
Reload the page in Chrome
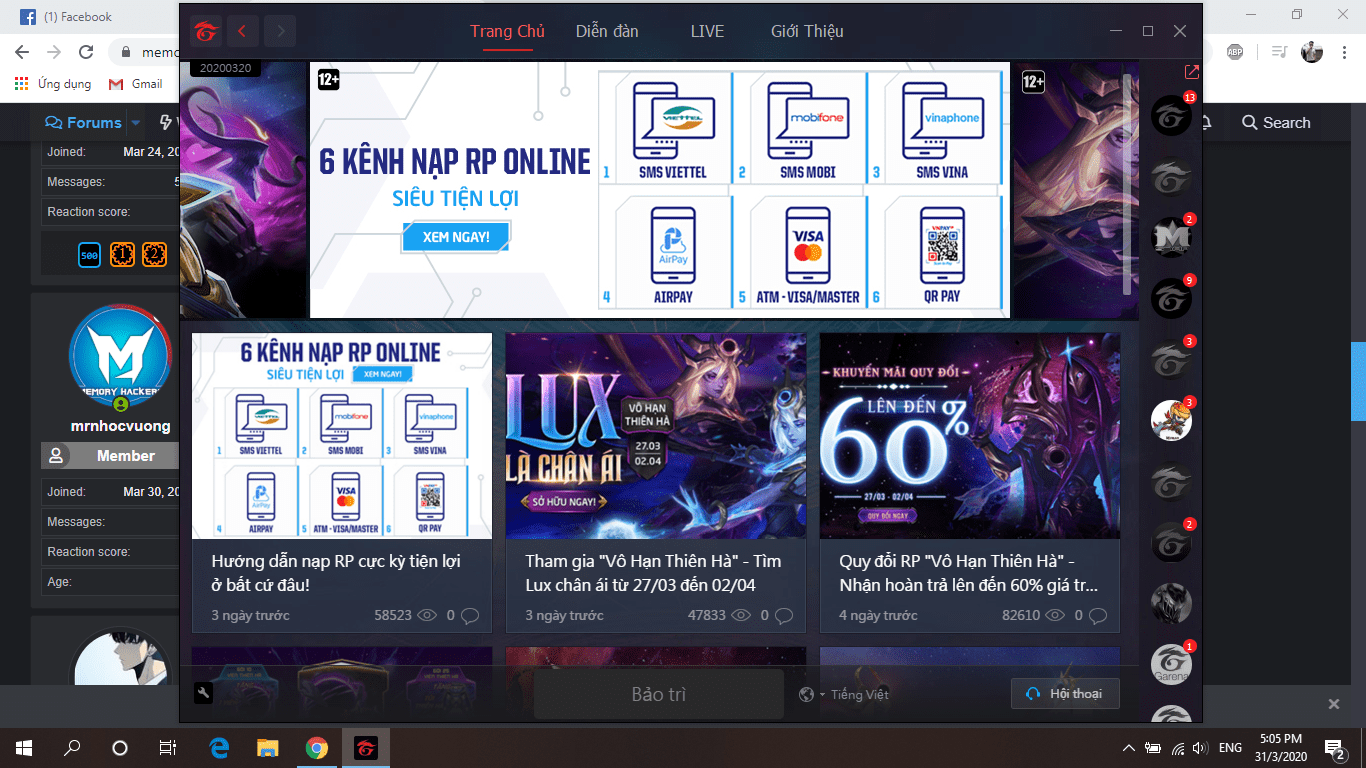tap(86, 52)
